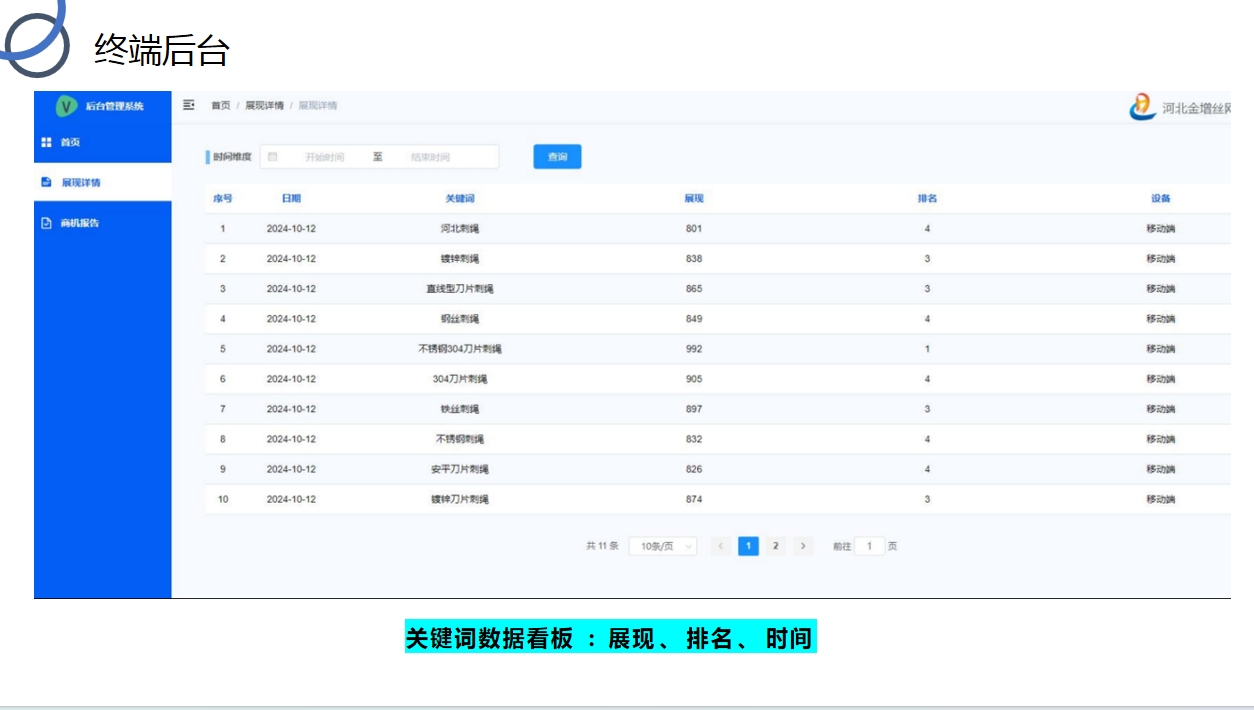Click the 排名 column header
Image resolution: width=1254 pixels, height=710 pixels.
click(927, 199)
